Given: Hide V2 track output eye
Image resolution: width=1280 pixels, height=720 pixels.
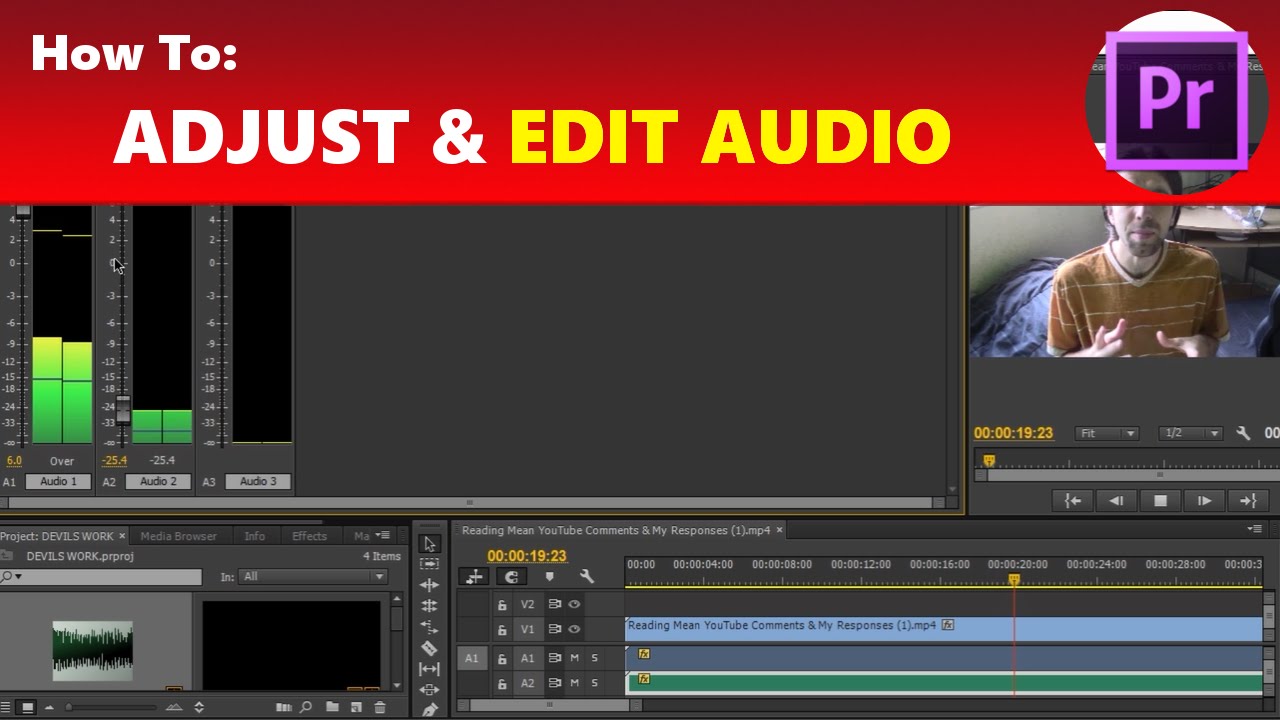Looking at the screenshot, I should coord(574,604).
